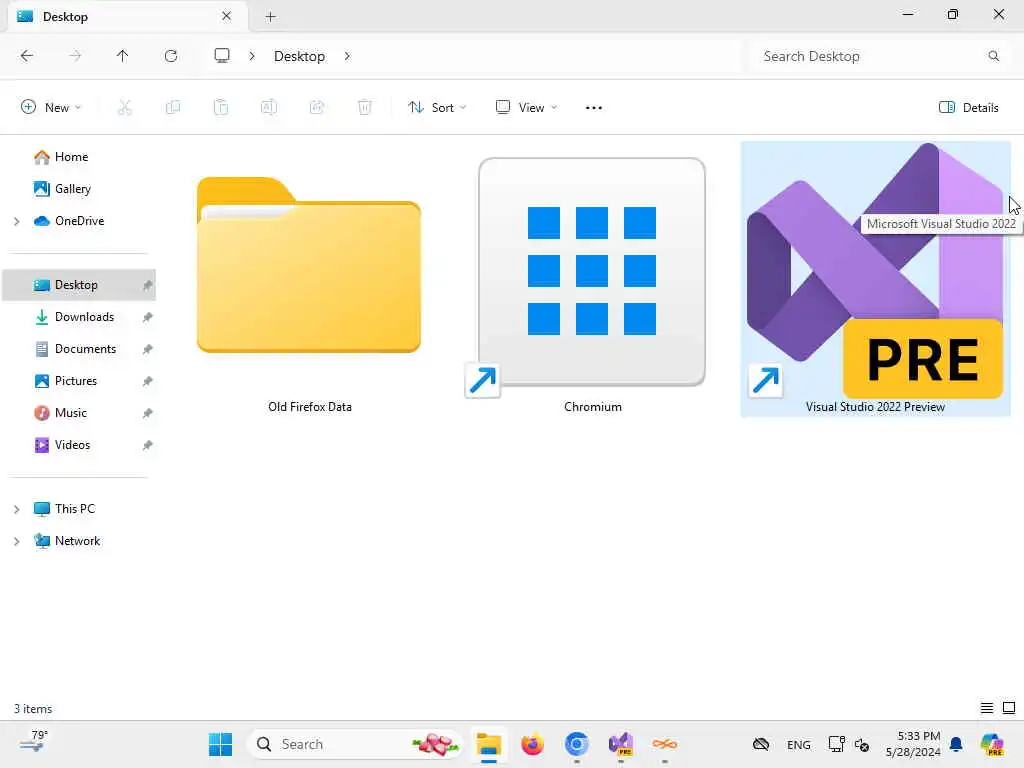The height and width of the screenshot is (768, 1024).
Task: Click the orange infinity taskbar app
Action: [x=665, y=744]
